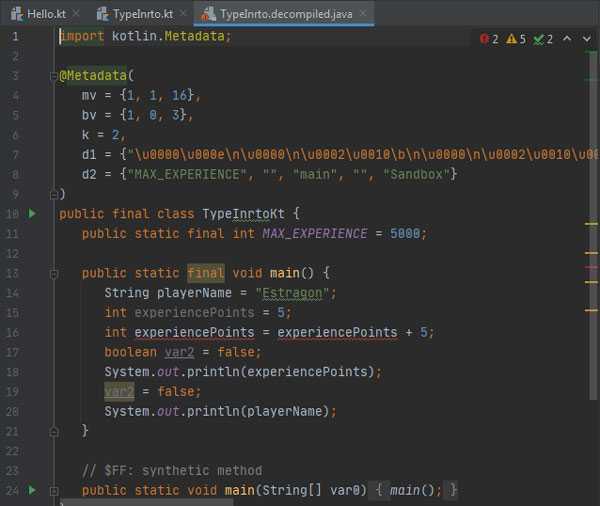This screenshot has width=600, height=506.
Task: Click the vertical scrollbar thumb on the right
Action: coord(593,226)
